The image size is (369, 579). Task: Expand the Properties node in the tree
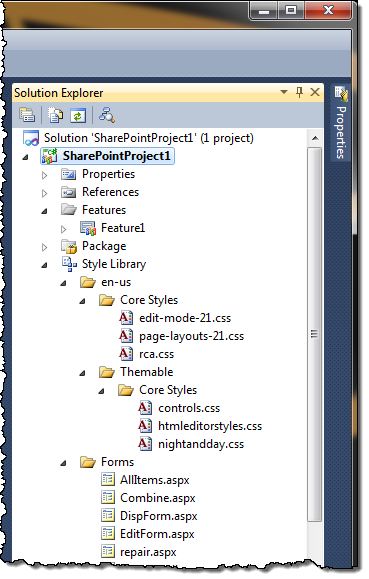pos(44,175)
